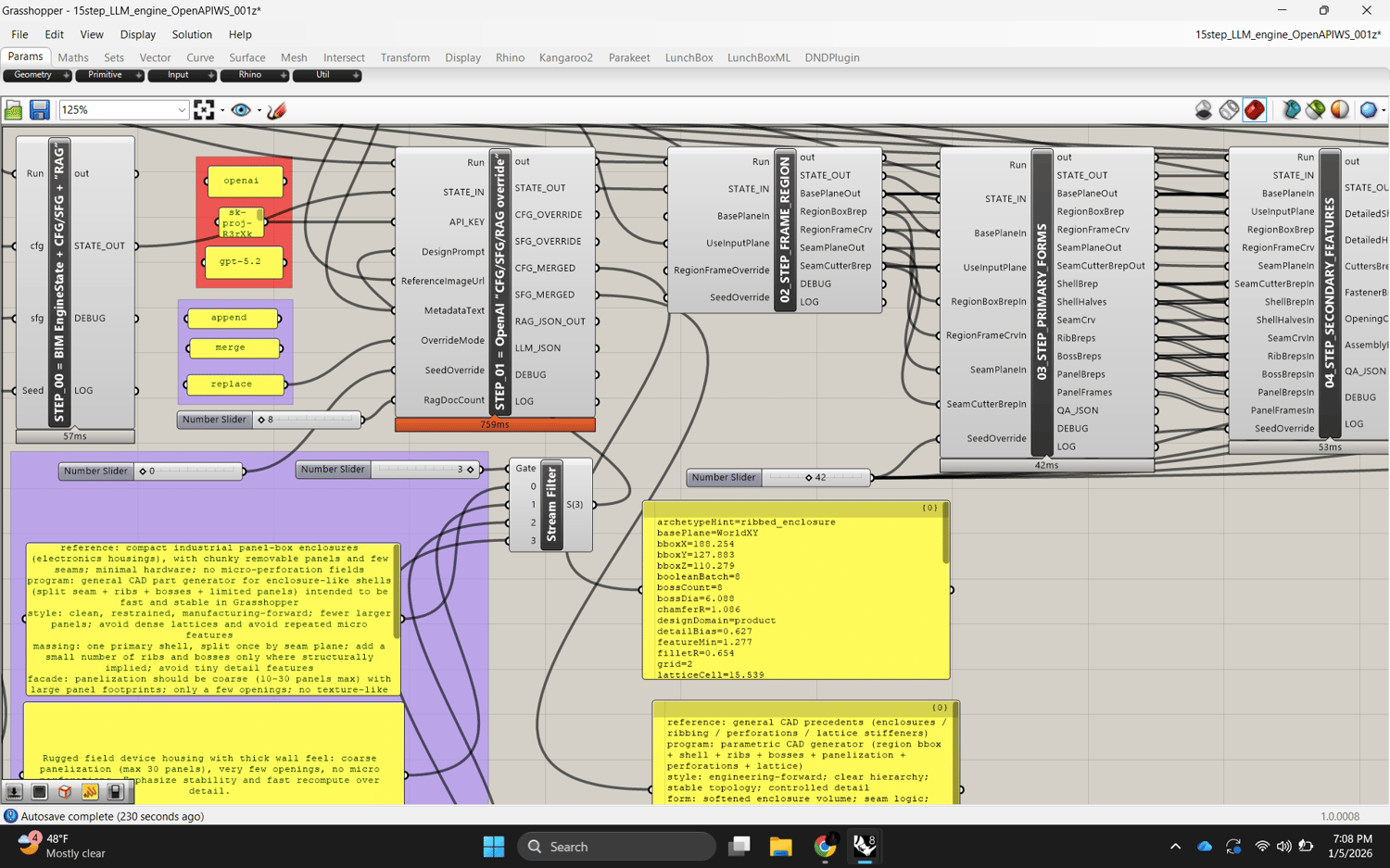The width and height of the screenshot is (1390, 868).
Task: Open the Solution menu
Action: click(192, 34)
